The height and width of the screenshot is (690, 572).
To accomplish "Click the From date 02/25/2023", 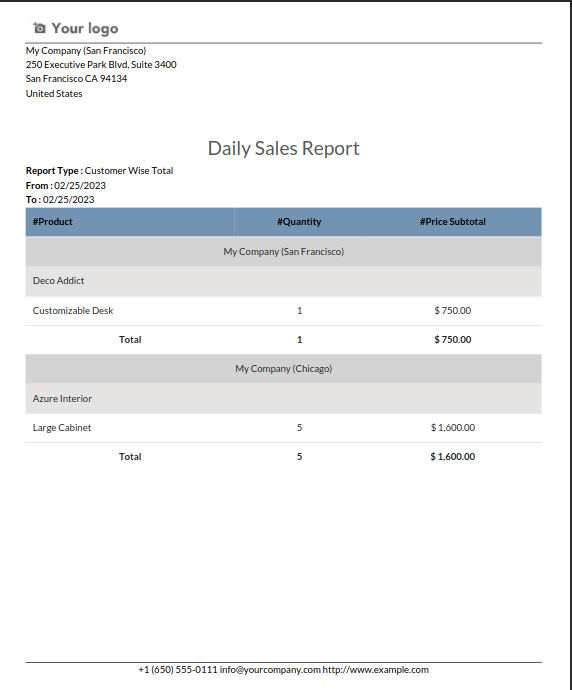I will 80,186.
